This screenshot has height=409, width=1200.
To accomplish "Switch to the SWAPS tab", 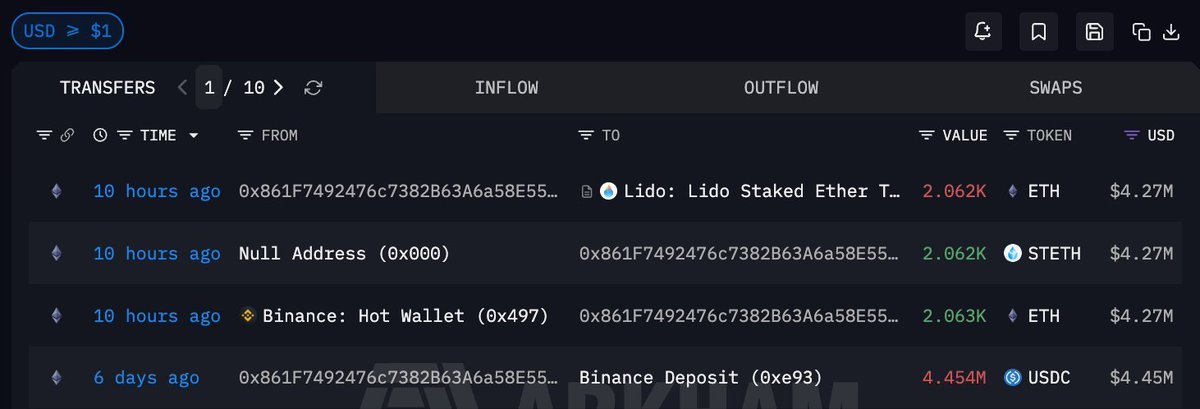I will (1055, 88).
